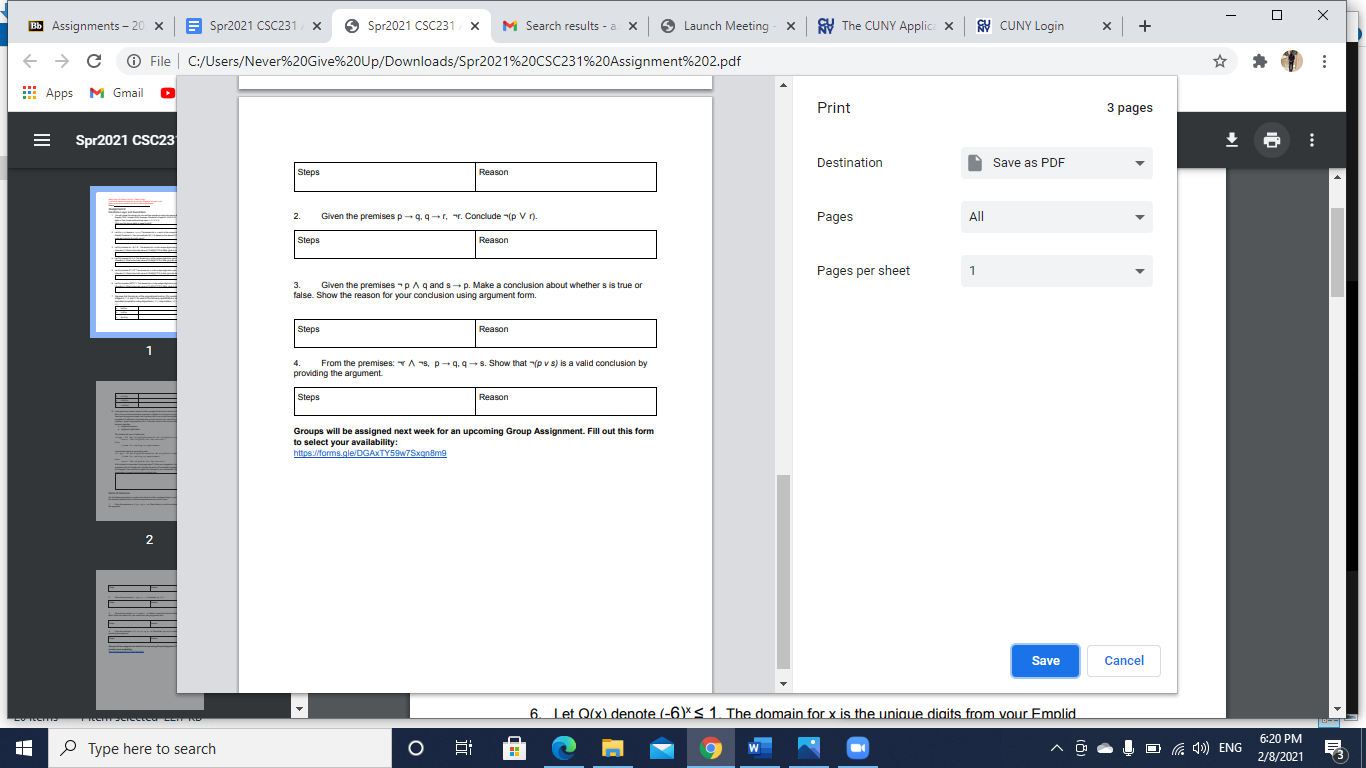Reload the current page

[94, 61]
